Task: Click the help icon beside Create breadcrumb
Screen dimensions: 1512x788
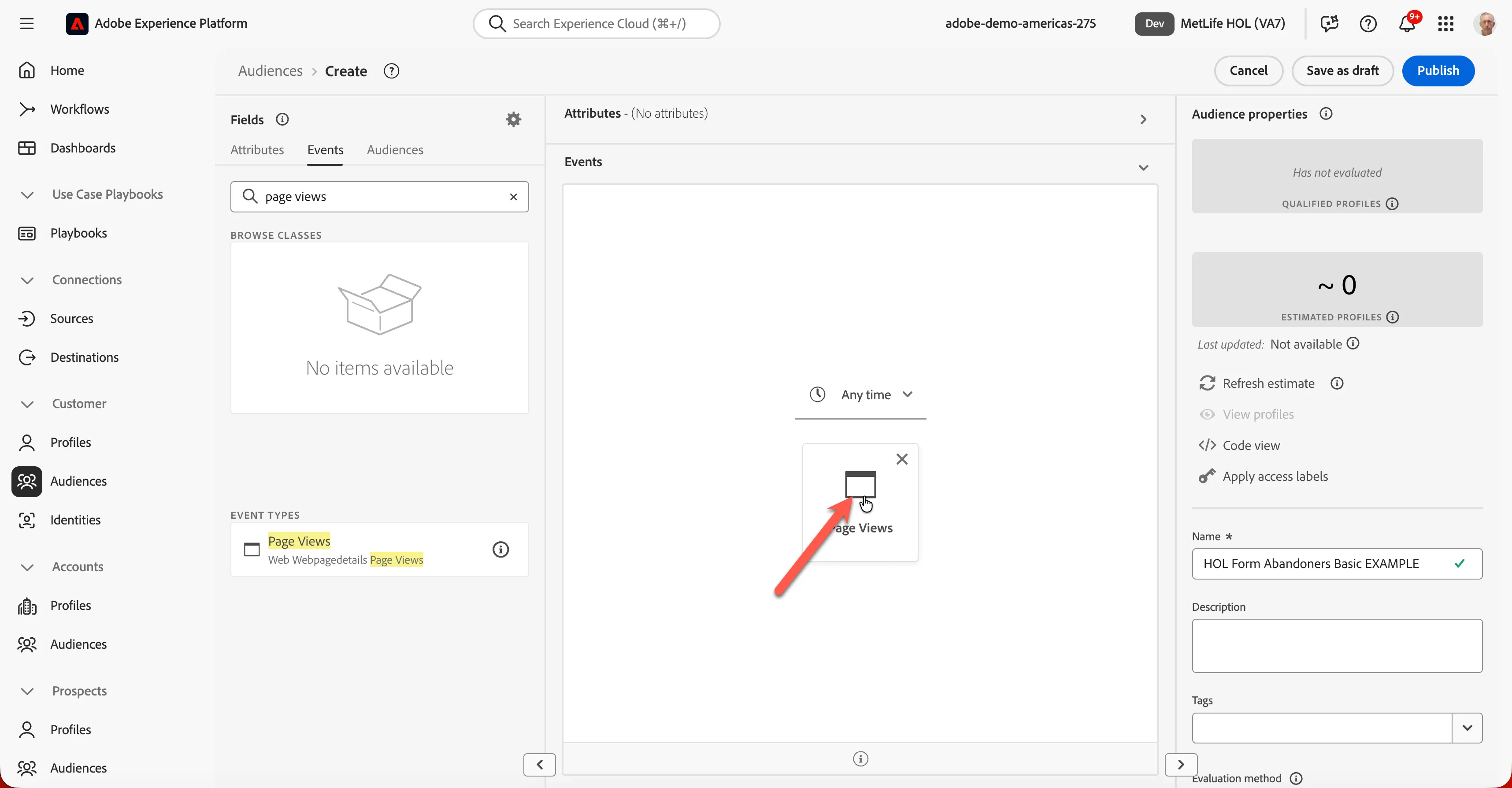Action: (x=391, y=71)
